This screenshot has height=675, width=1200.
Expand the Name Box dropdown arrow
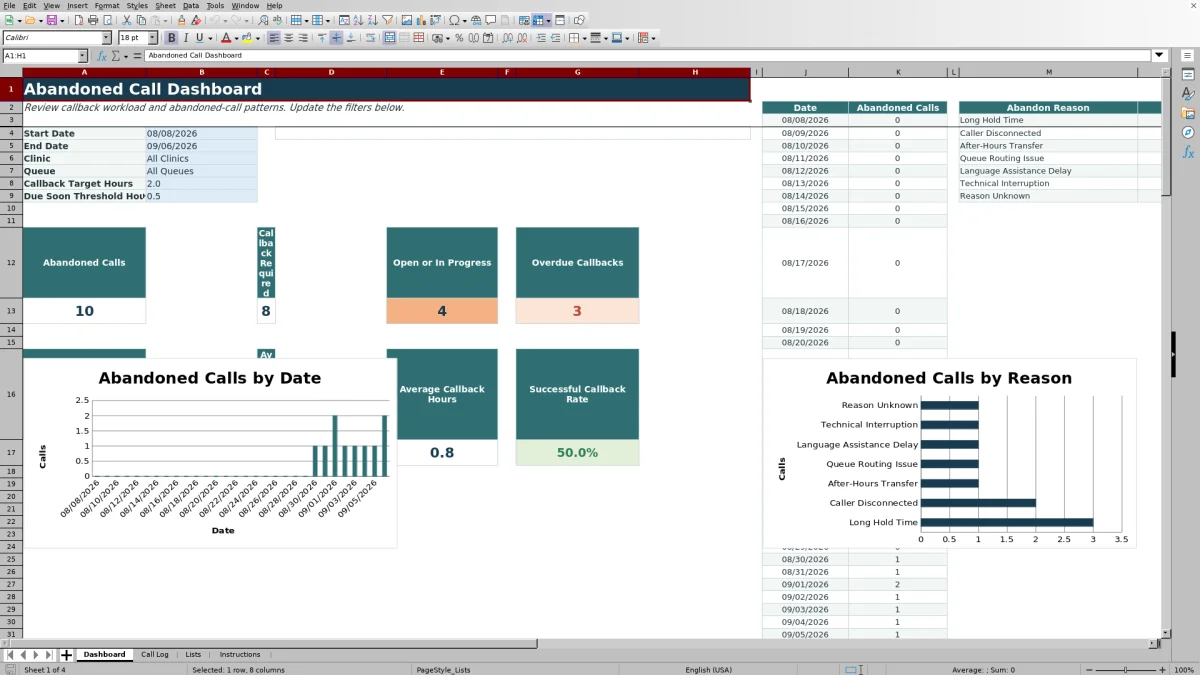tap(83, 56)
